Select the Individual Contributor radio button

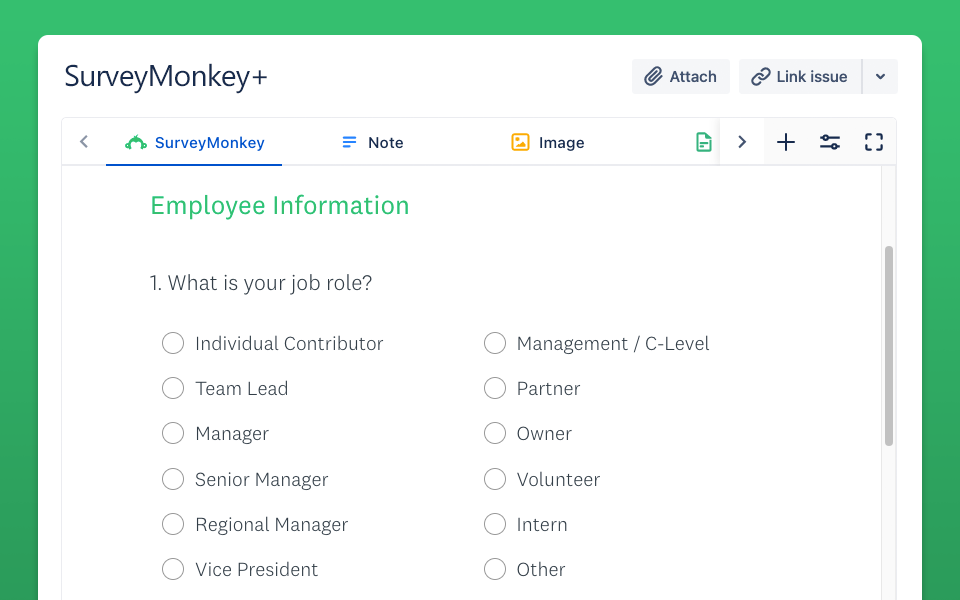coord(173,343)
